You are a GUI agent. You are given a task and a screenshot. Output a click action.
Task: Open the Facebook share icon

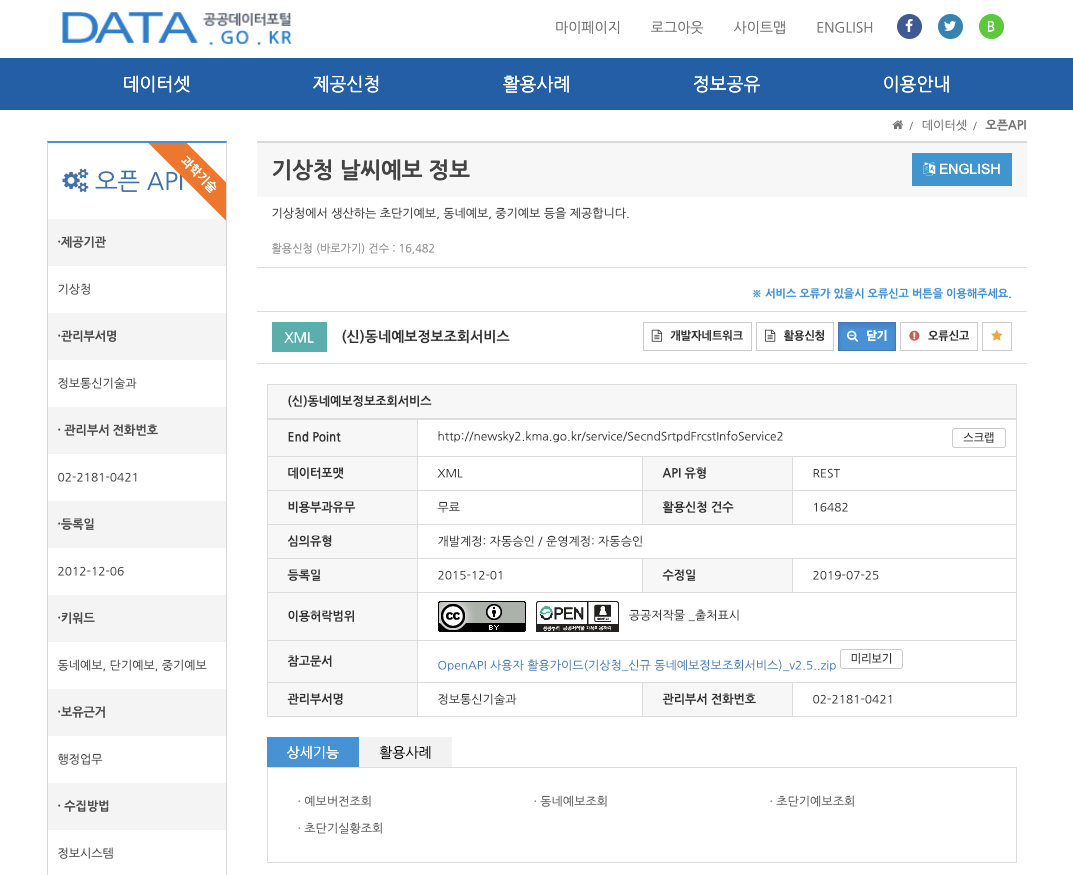click(x=909, y=27)
